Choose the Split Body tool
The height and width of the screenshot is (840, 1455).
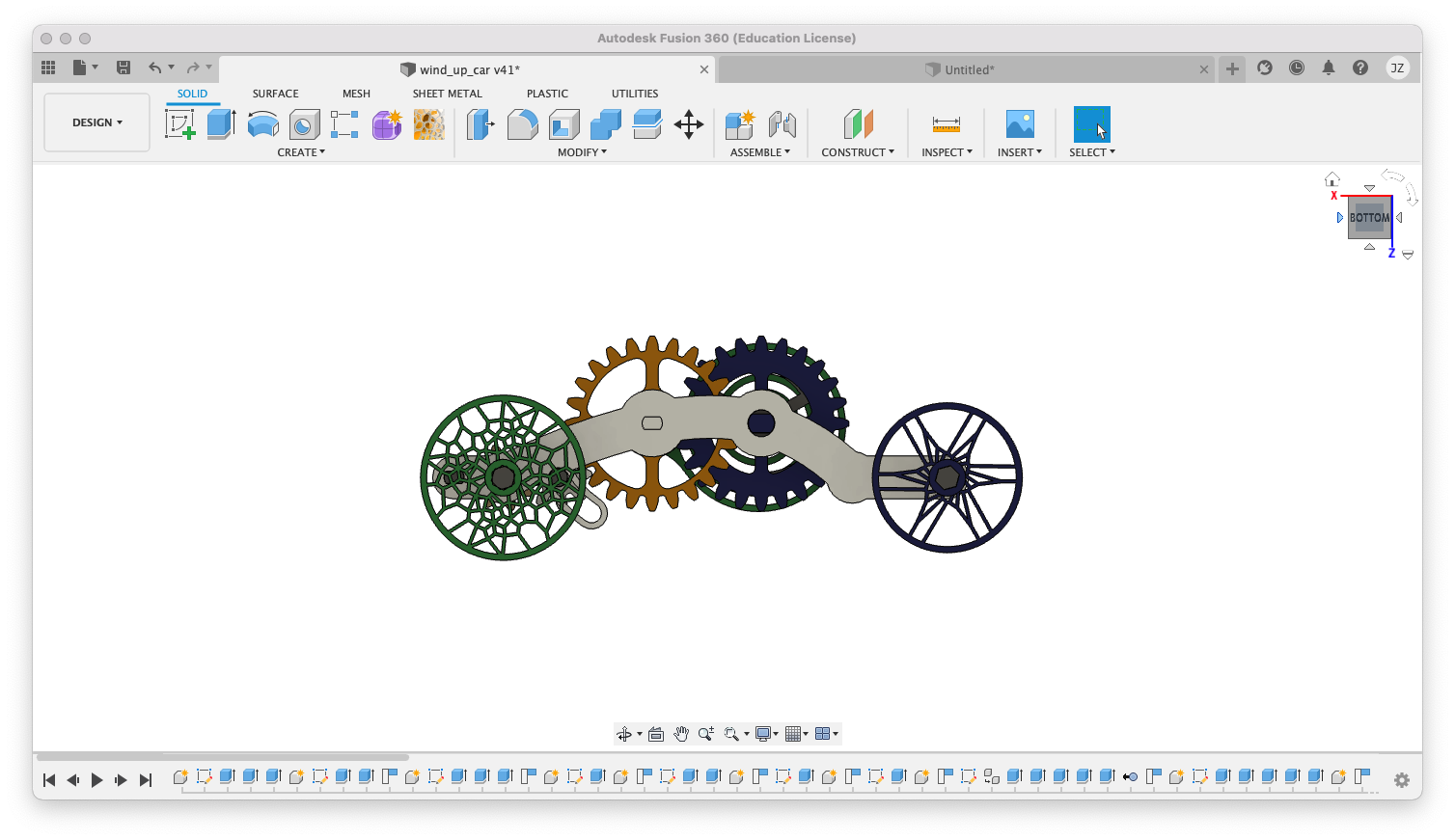(647, 124)
